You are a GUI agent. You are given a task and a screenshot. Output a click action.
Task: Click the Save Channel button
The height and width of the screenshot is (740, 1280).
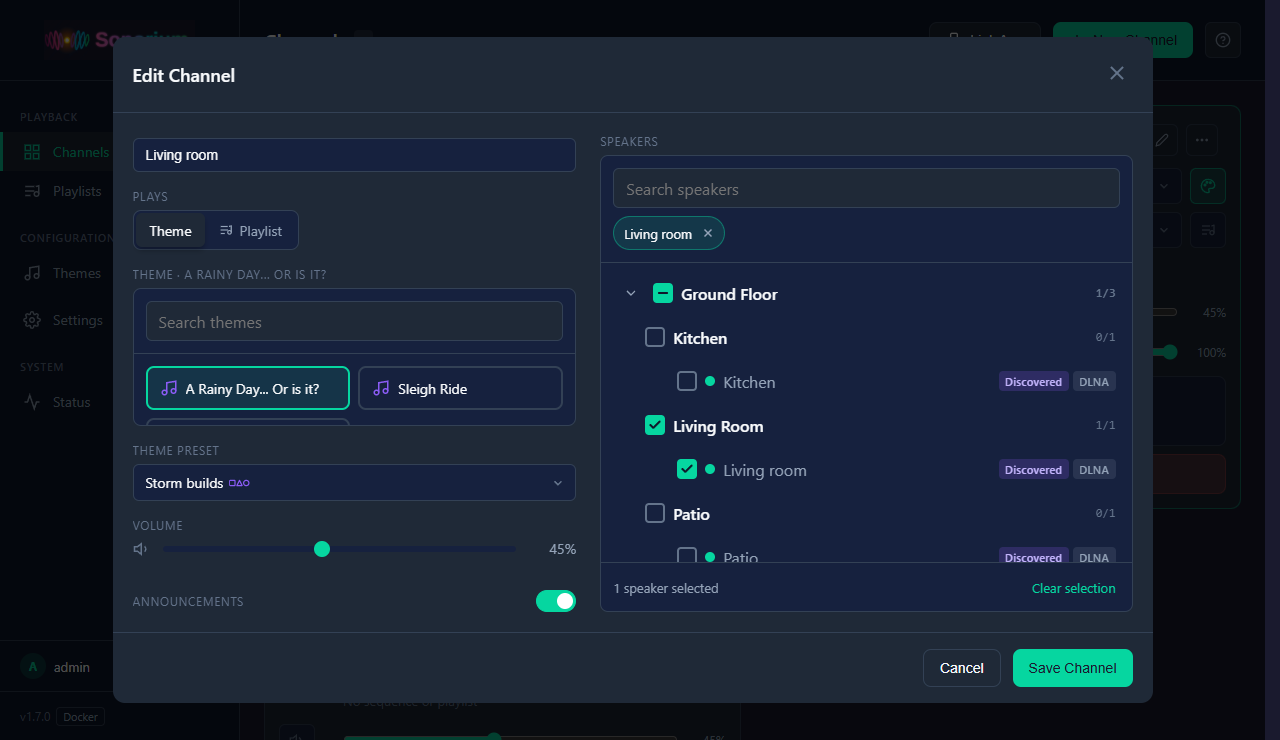click(1073, 668)
